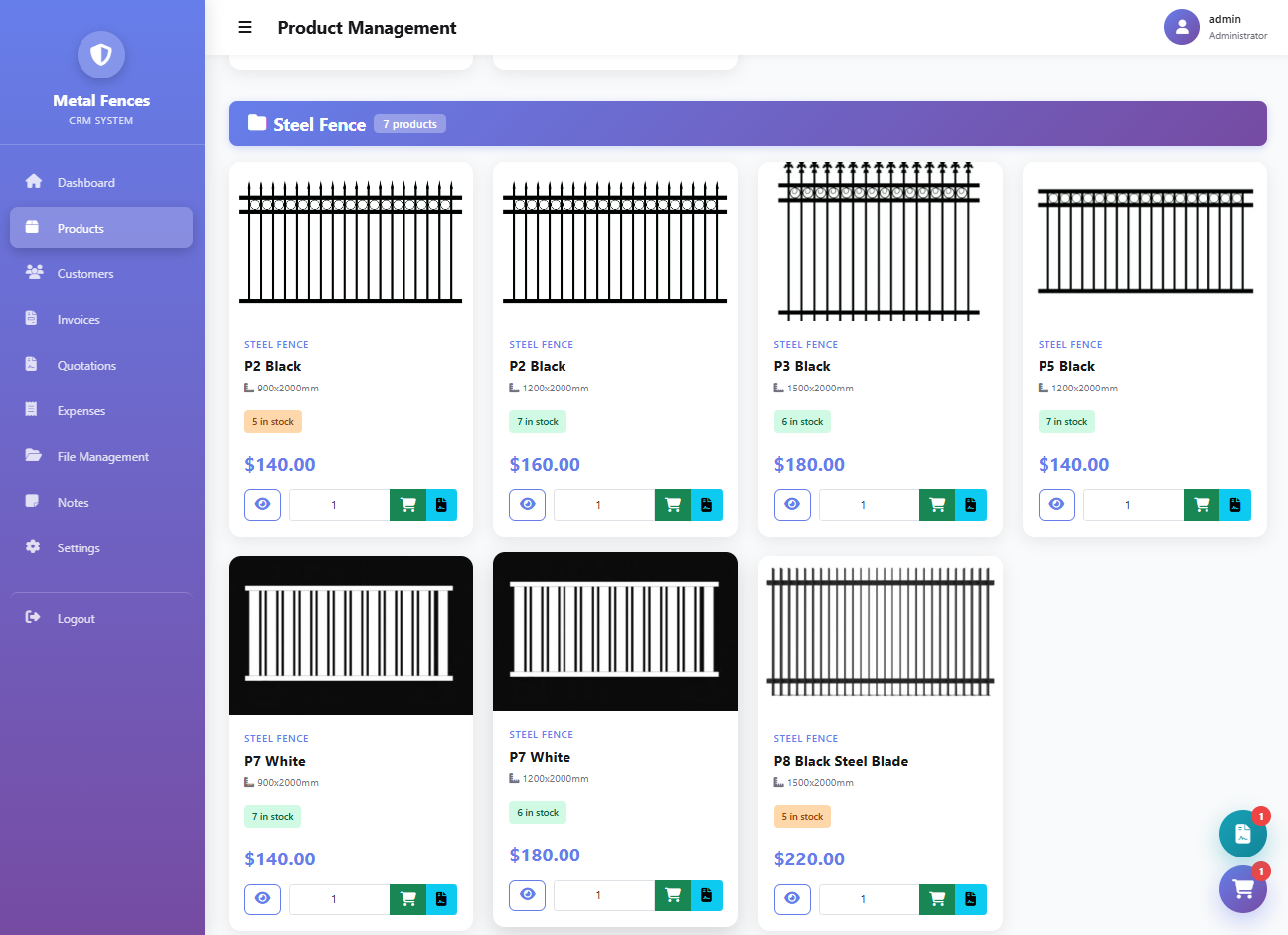Screen dimensions: 1288x935
Task: Add P3 Black to cart
Action: click(x=936, y=505)
